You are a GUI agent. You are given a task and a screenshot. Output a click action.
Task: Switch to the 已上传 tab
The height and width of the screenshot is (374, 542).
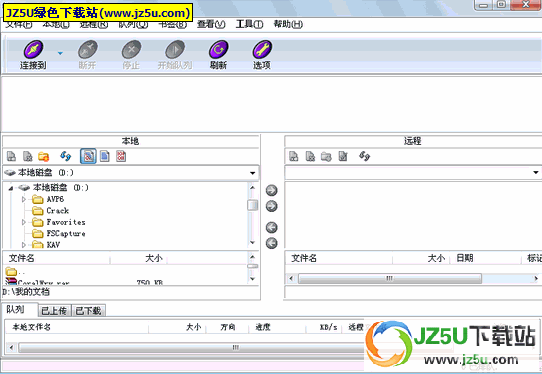pyautogui.click(x=54, y=311)
